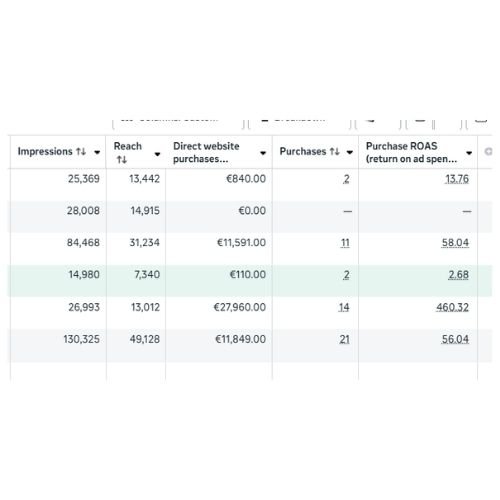Image resolution: width=500 pixels, height=500 pixels.
Task: Click ROAS value 56.04 in last row
Action: [455, 339]
